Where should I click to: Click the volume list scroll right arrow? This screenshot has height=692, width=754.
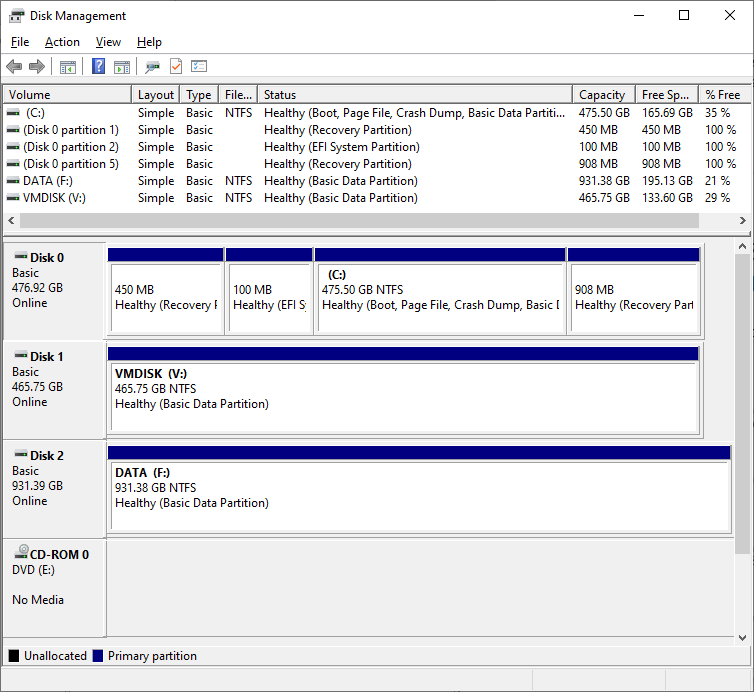click(742, 221)
